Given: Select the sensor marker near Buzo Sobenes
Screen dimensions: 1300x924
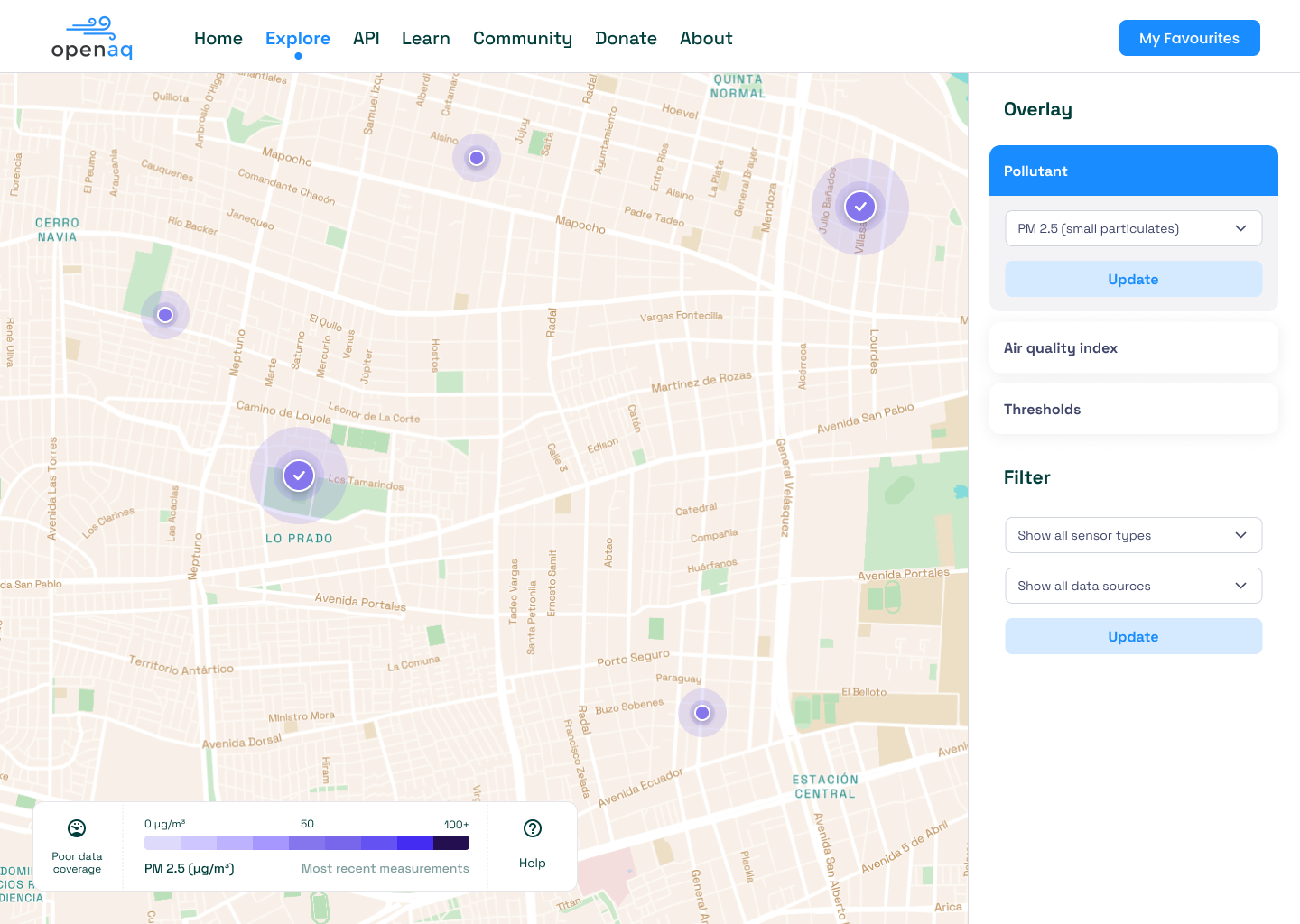Looking at the screenshot, I should 702,713.
